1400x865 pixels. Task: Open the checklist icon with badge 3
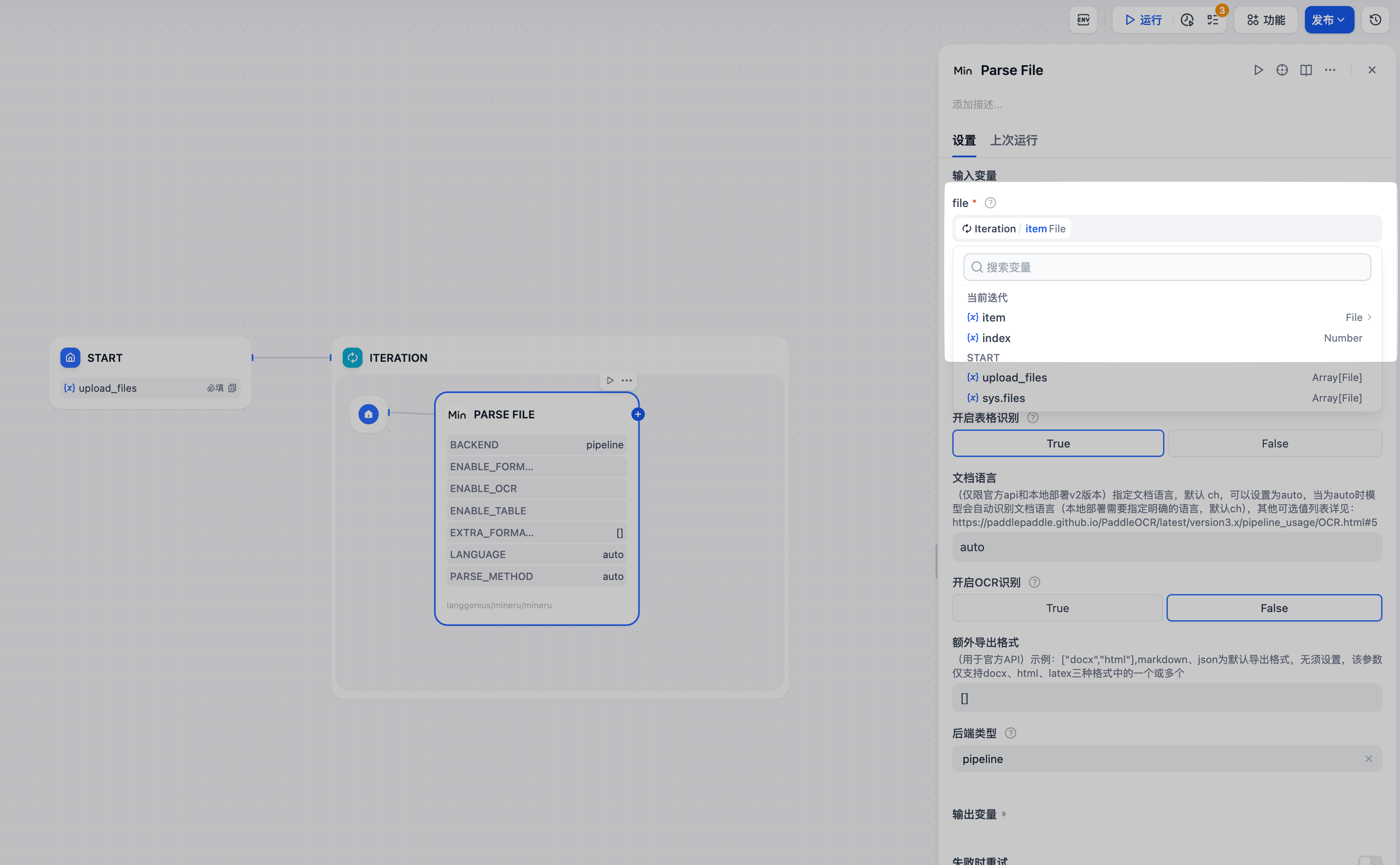click(1212, 20)
